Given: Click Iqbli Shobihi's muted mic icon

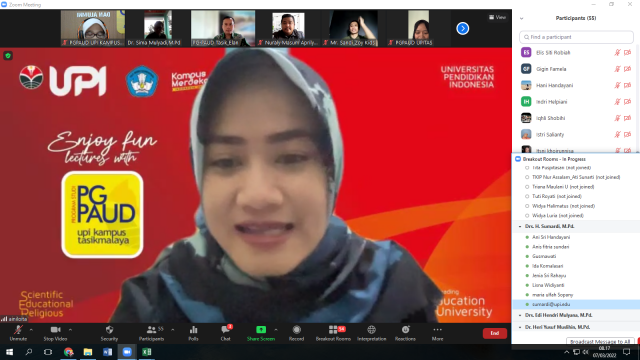Looking at the screenshot, I should pos(618,118).
